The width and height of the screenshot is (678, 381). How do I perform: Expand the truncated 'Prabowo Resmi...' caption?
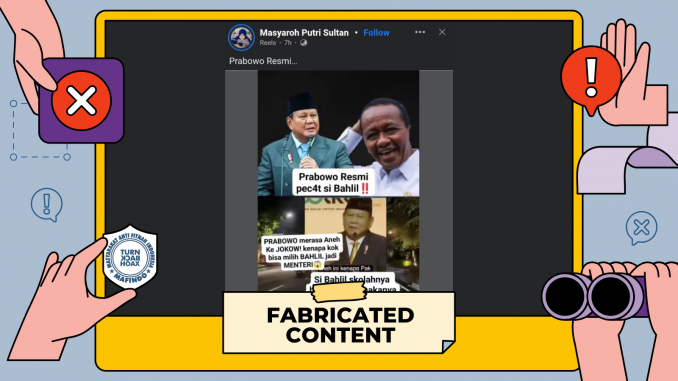263,61
